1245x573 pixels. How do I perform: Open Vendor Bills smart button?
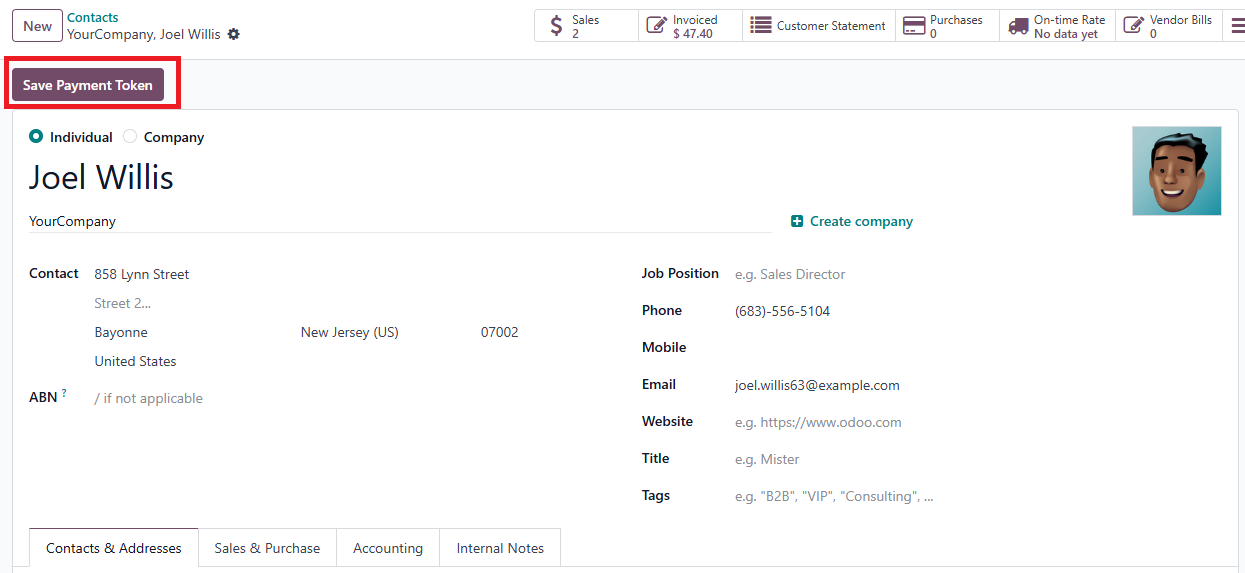pyautogui.click(x=1168, y=26)
